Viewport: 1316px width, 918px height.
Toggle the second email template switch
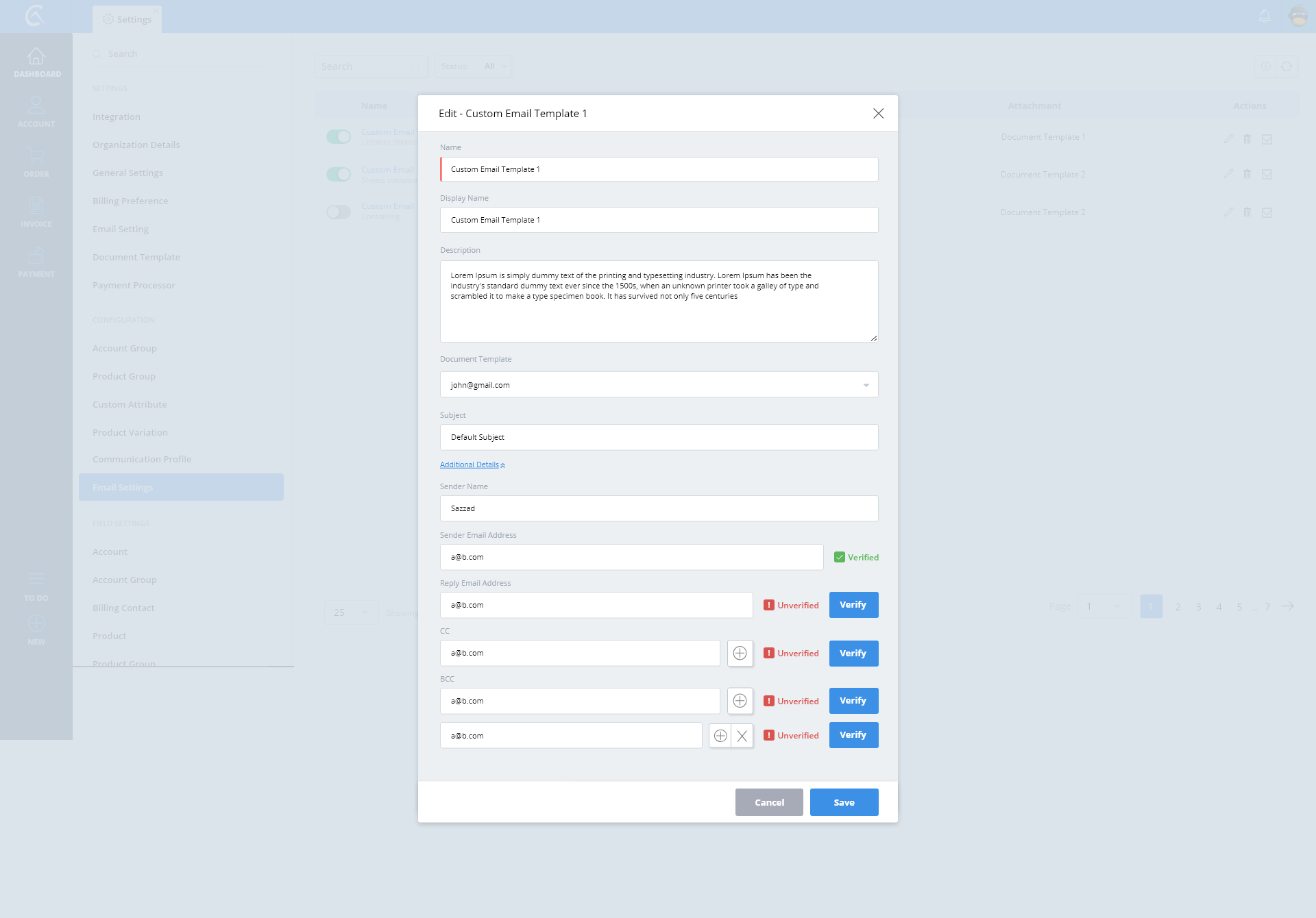coord(338,174)
